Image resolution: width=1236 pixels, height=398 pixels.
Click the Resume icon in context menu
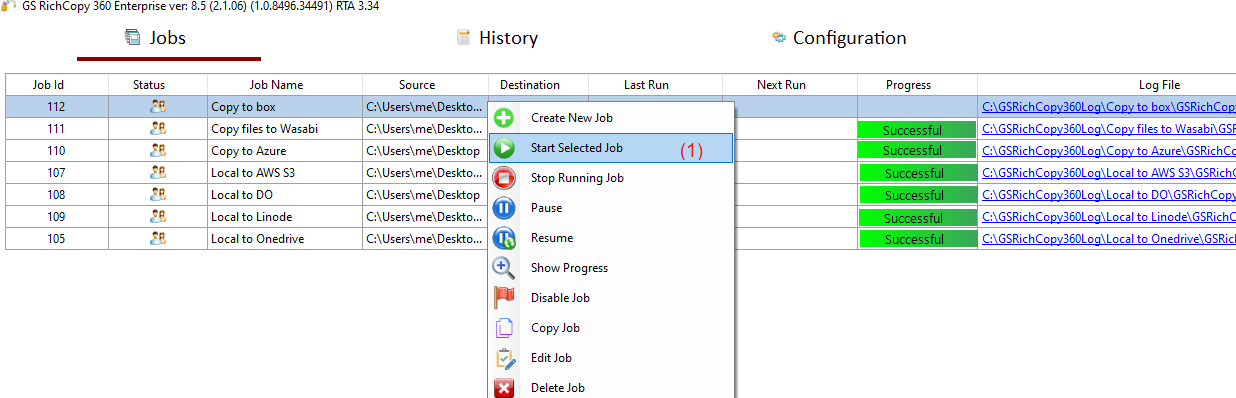(504, 238)
